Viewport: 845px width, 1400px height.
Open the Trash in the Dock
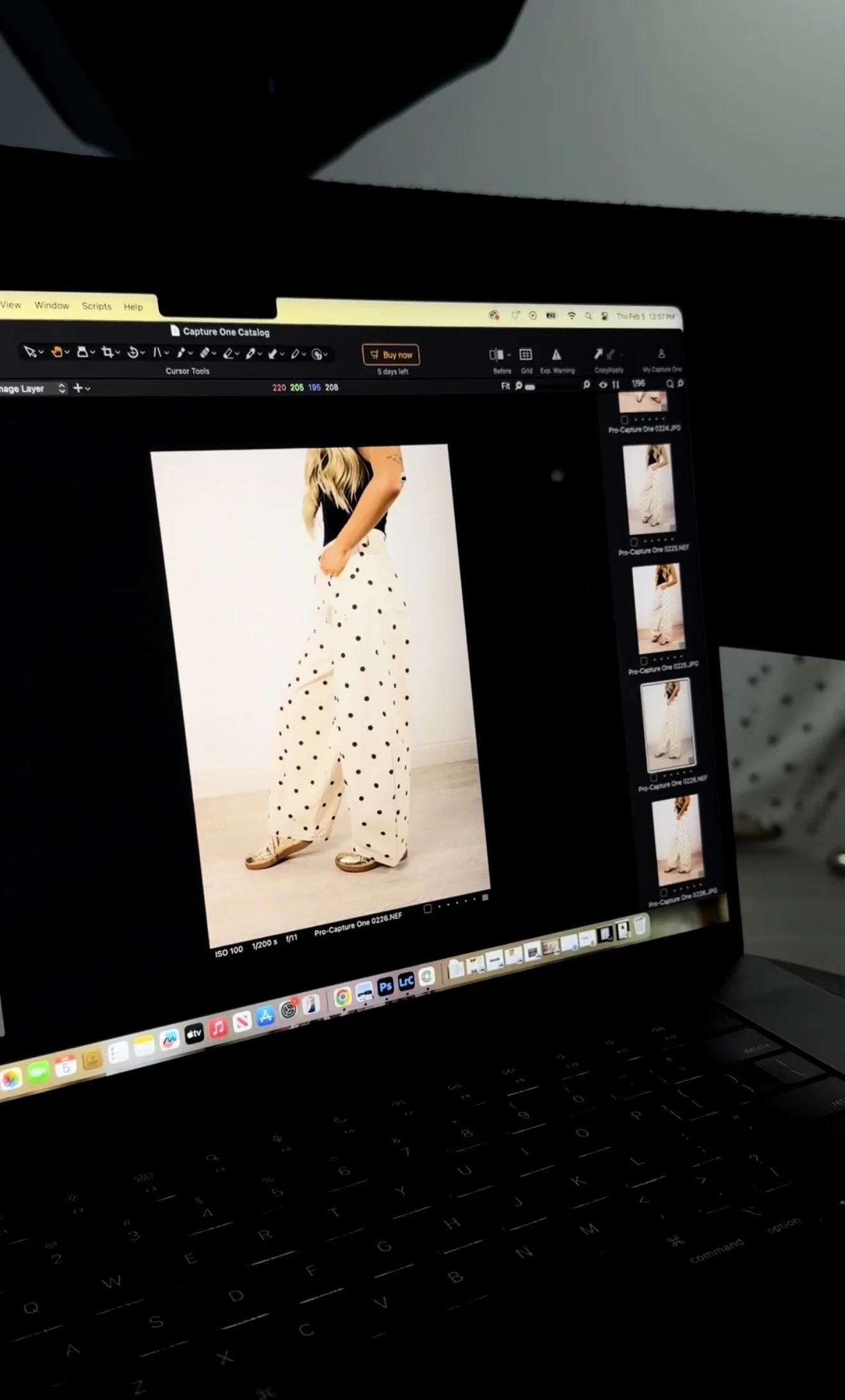point(640,925)
